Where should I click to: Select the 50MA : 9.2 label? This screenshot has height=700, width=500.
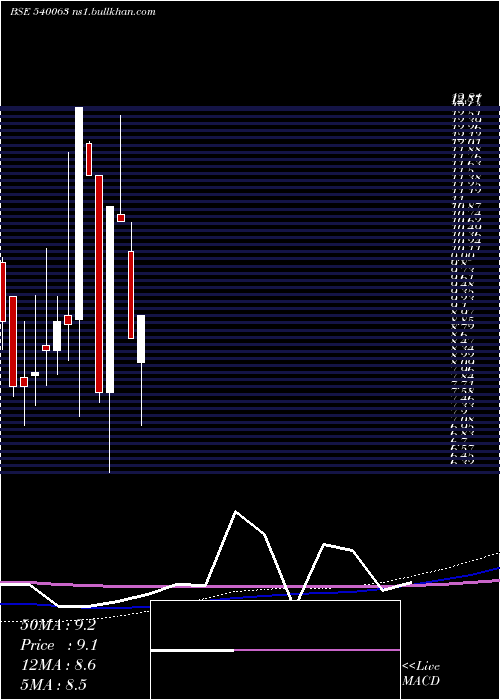[58, 625]
